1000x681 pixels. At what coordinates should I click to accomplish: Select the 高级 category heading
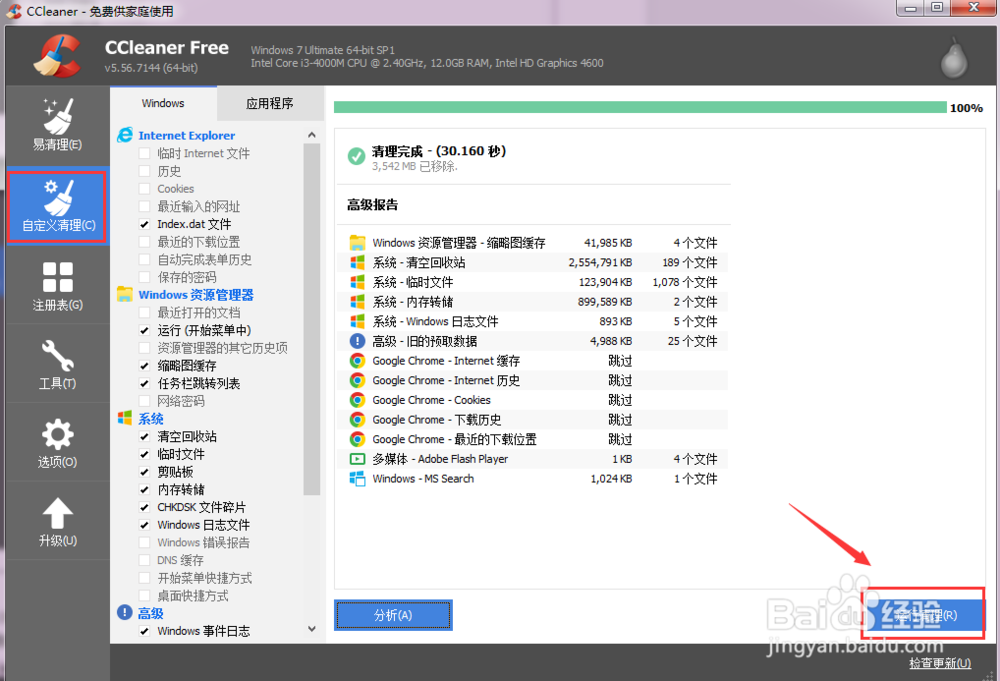coord(151,613)
